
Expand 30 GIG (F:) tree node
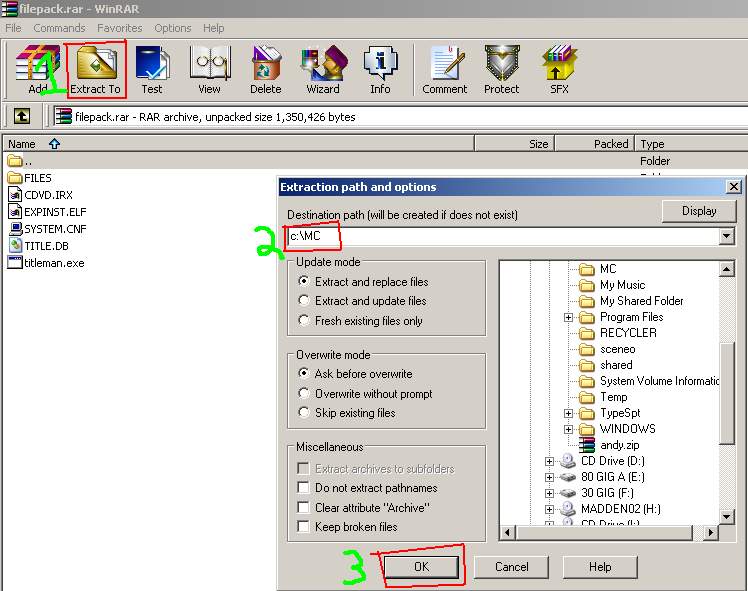coord(549,493)
